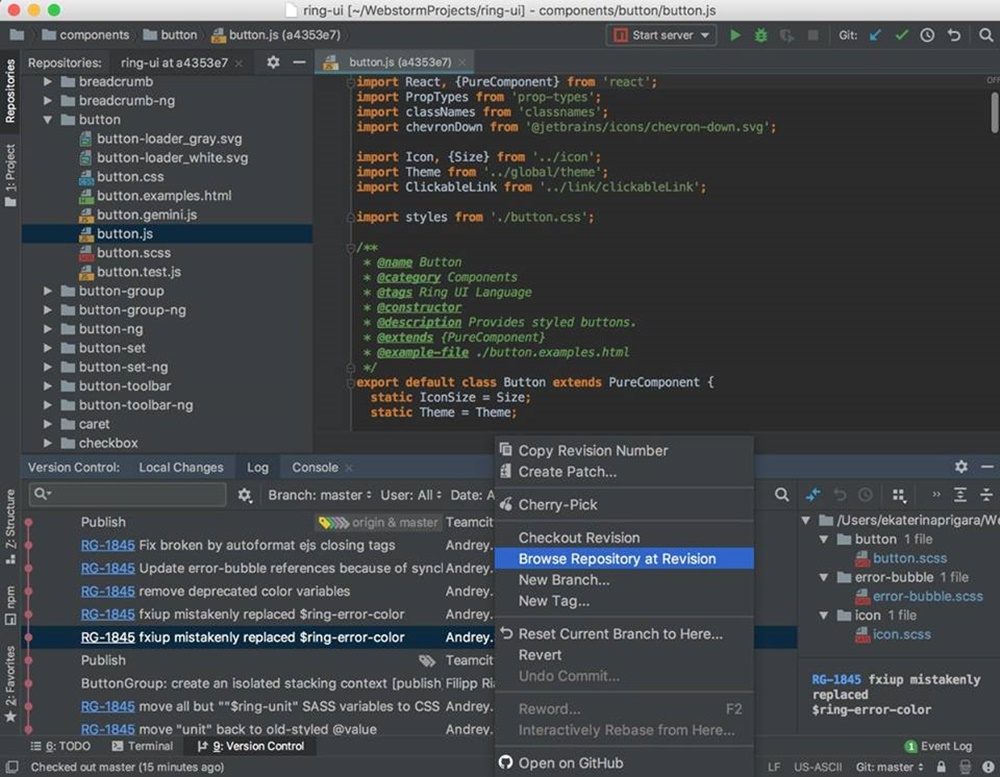Open search in the Log toolbar
Image resolution: width=1000 pixels, height=777 pixels.
pos(782,494)
